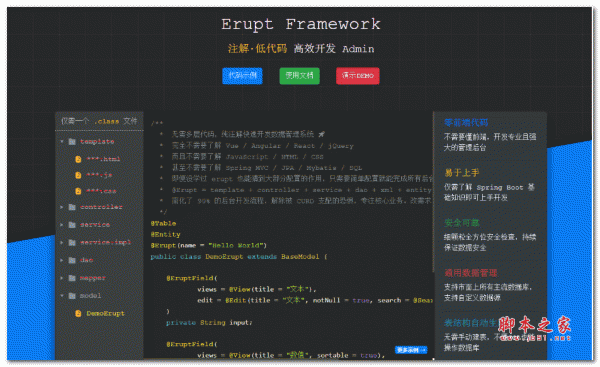This screenshot has width=600, height=367.
Task: Click the ***.js file icon
Action: (78, 175)
